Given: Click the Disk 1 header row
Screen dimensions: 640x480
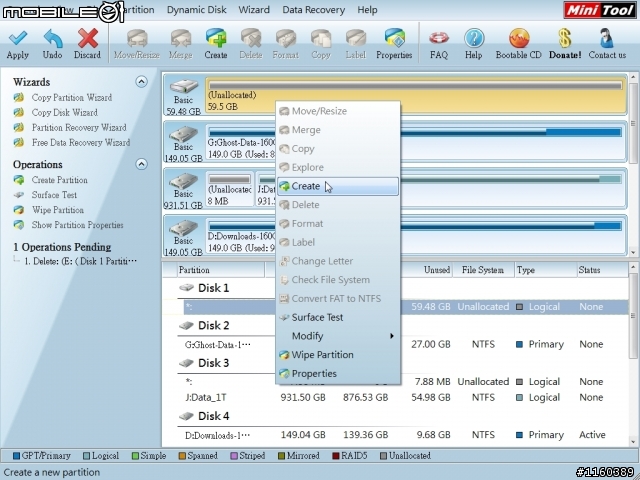Looking at the screenshot, I should (213, 288).
